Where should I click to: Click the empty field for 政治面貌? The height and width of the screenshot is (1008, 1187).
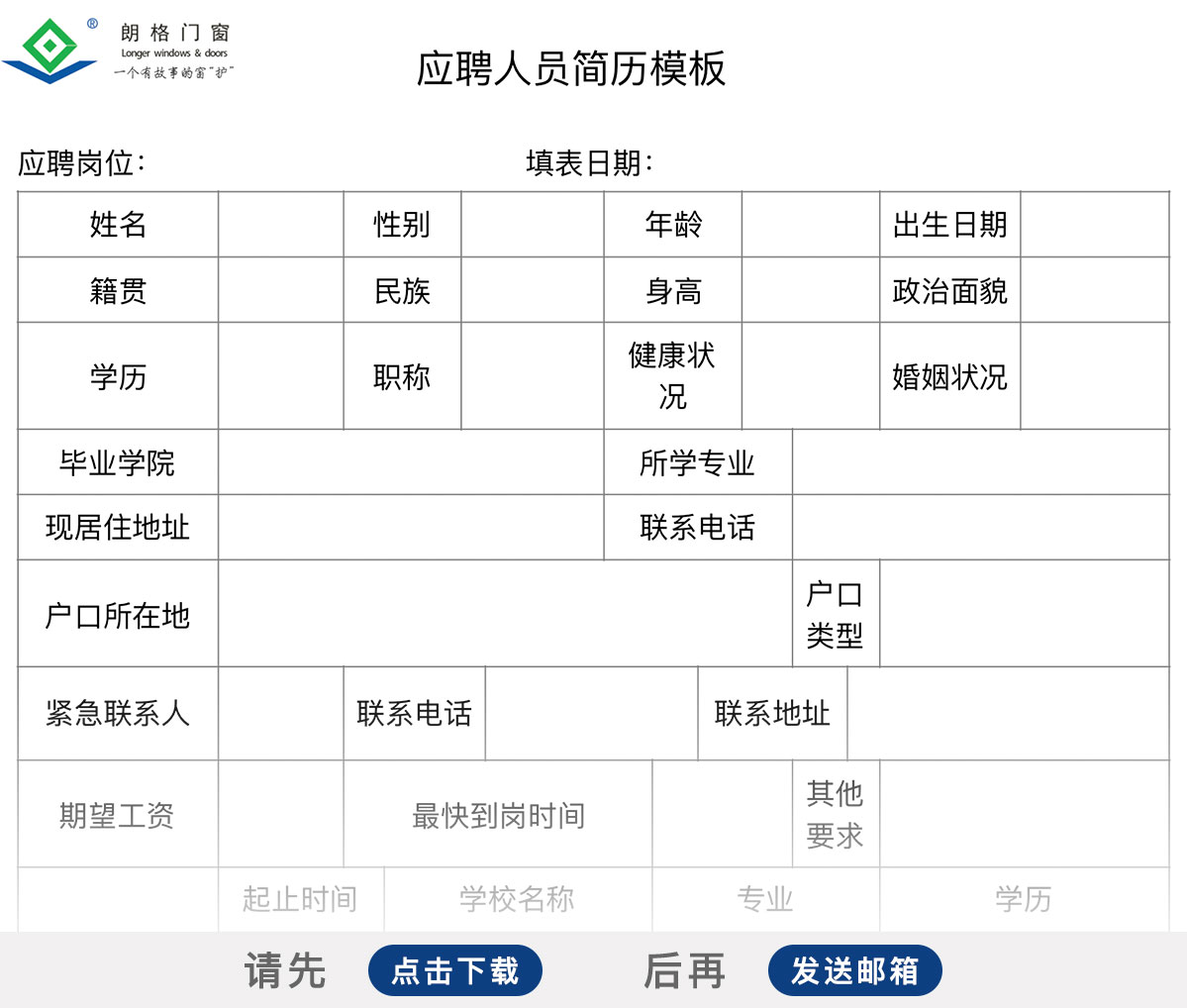click(1094, 290)
